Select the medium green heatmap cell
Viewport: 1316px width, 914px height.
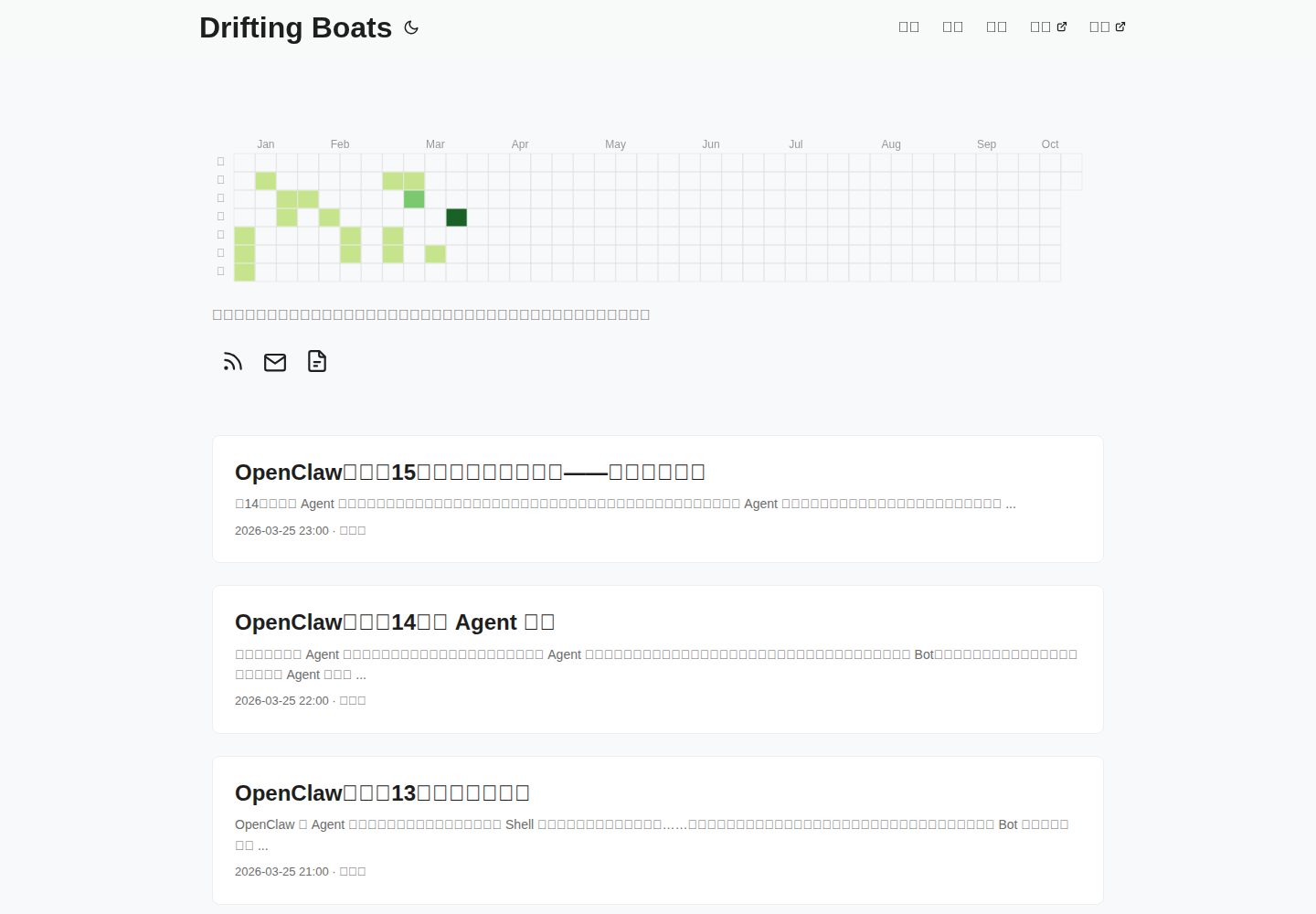[414, 199]
